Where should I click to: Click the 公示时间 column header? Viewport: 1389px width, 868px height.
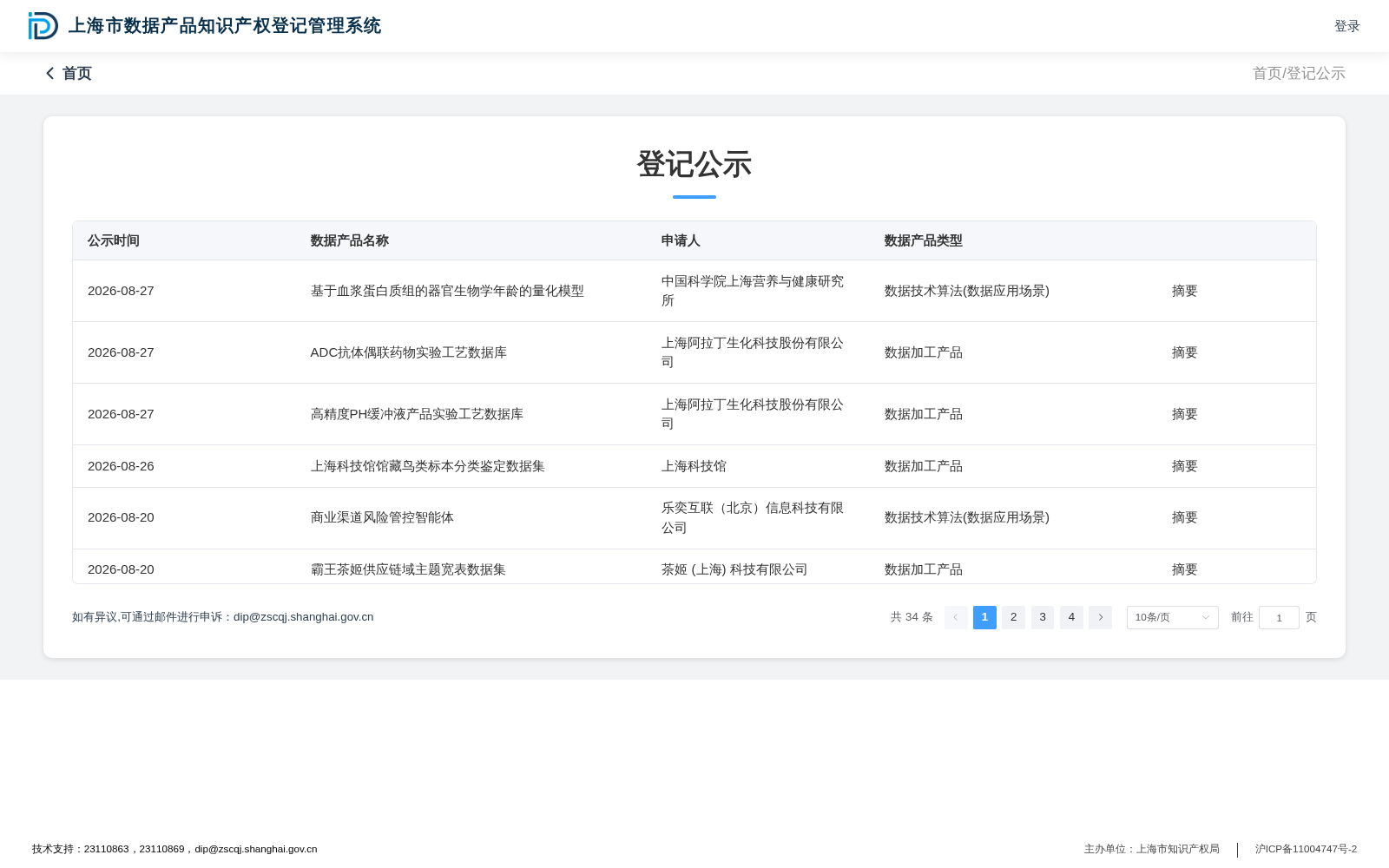pos(114,240)
